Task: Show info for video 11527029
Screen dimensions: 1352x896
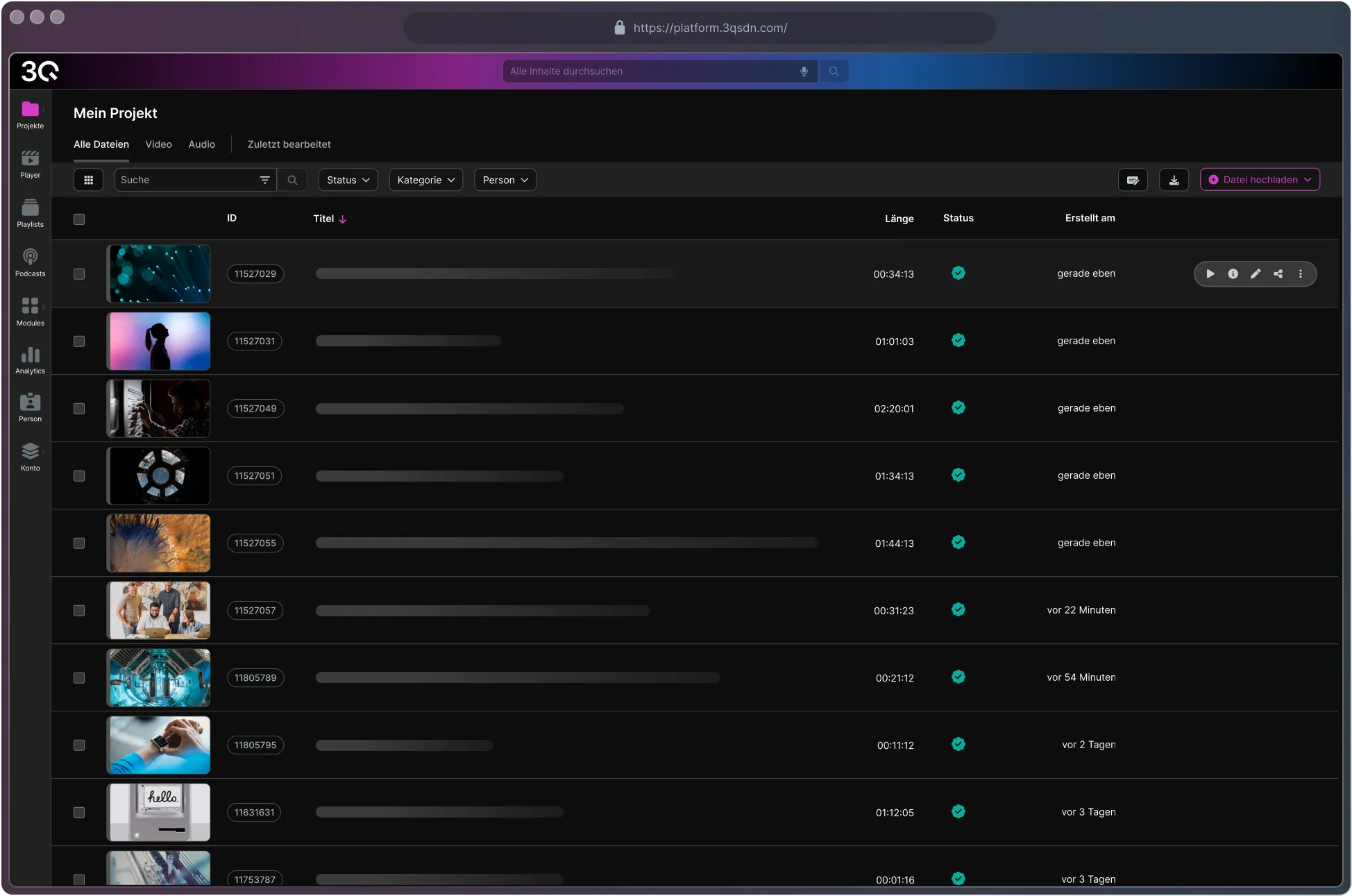Action: point(1233,274)
